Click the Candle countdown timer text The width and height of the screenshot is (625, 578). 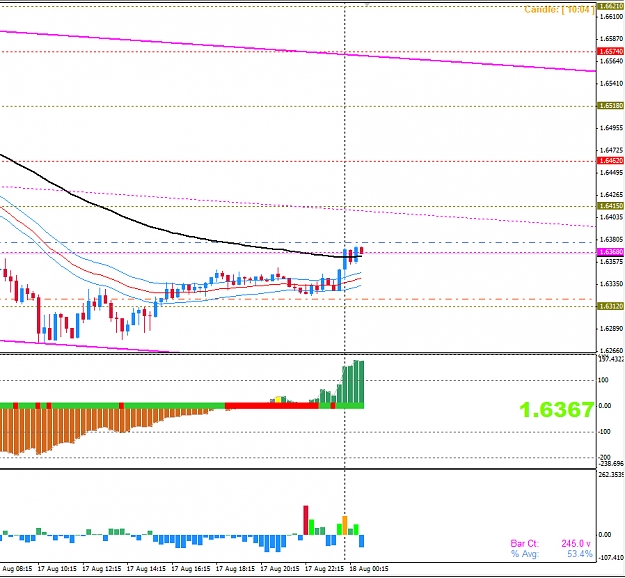coord(560,10)
